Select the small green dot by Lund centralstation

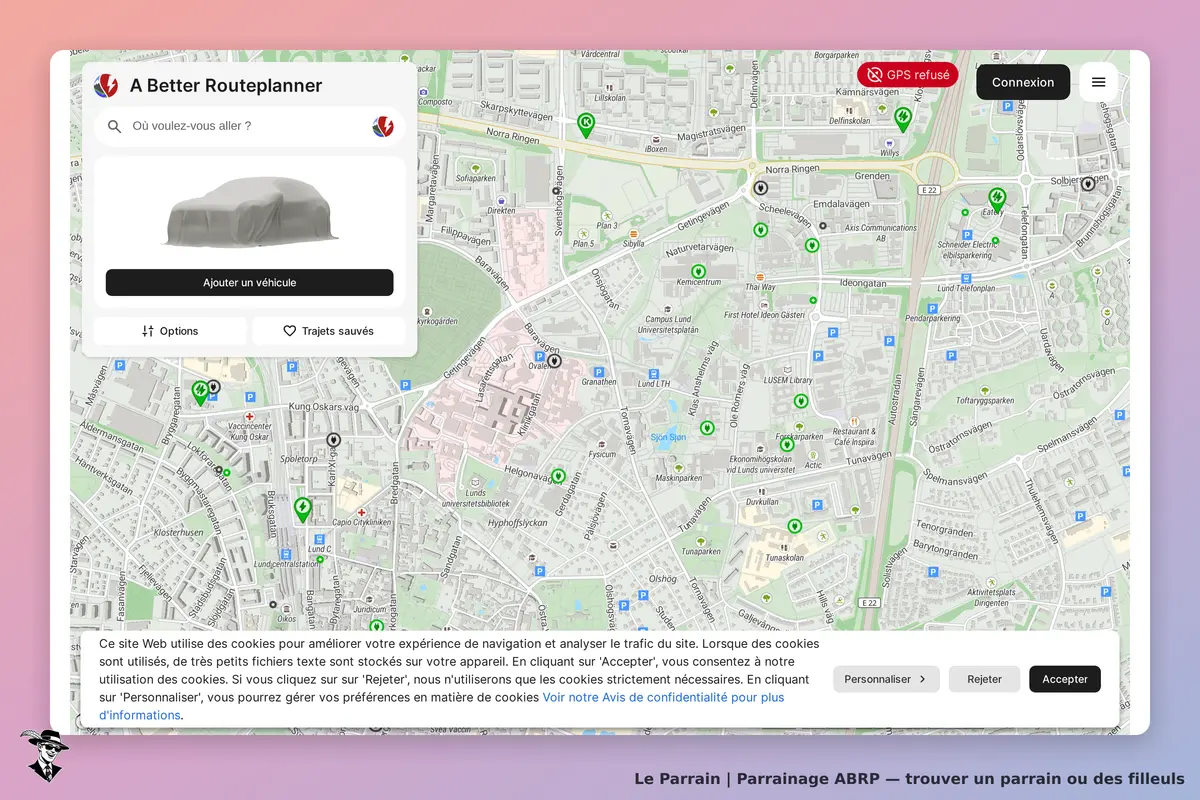(x=320, y=561)
